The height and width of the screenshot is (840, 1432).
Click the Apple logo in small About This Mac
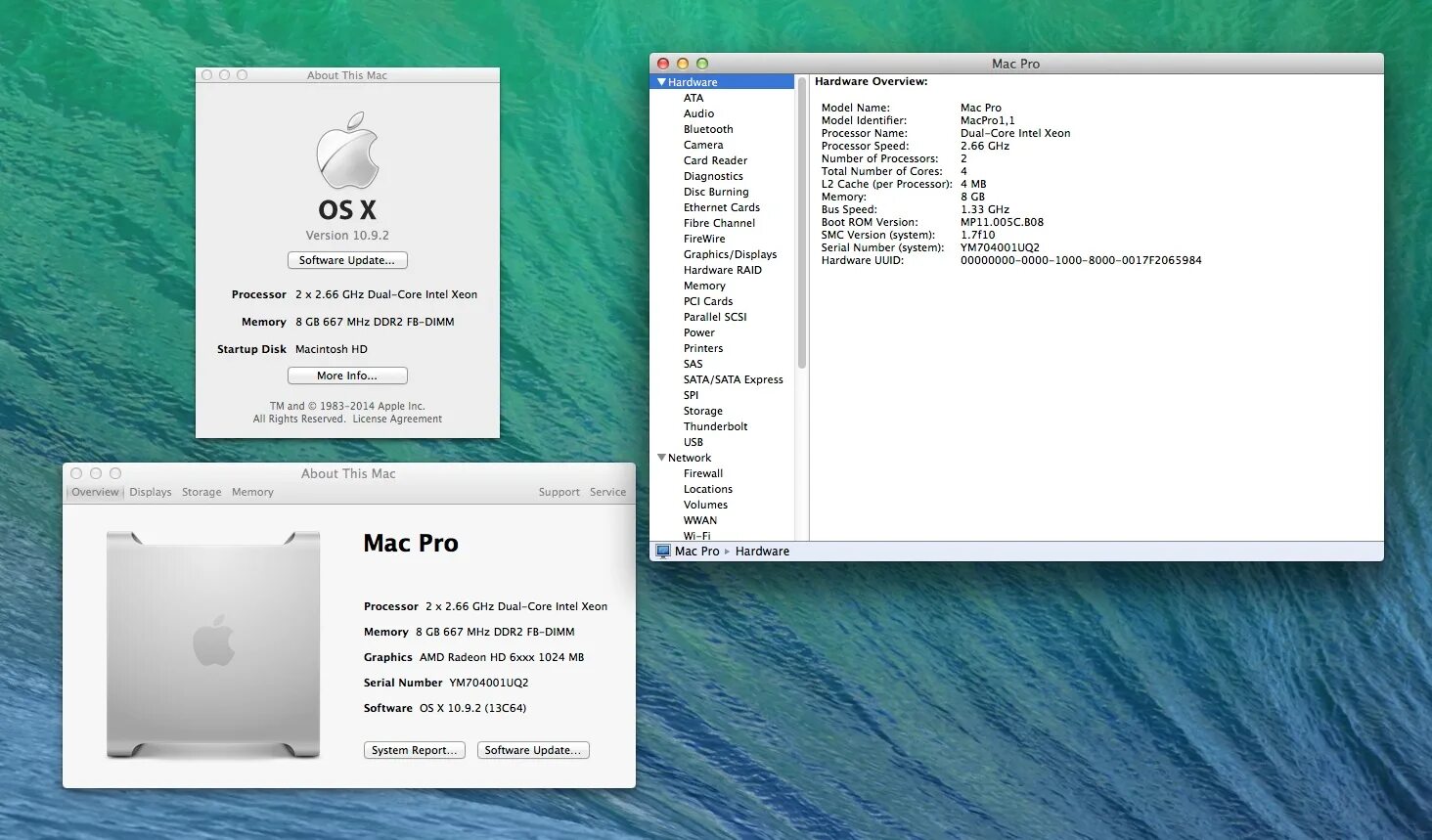(347, 150)
